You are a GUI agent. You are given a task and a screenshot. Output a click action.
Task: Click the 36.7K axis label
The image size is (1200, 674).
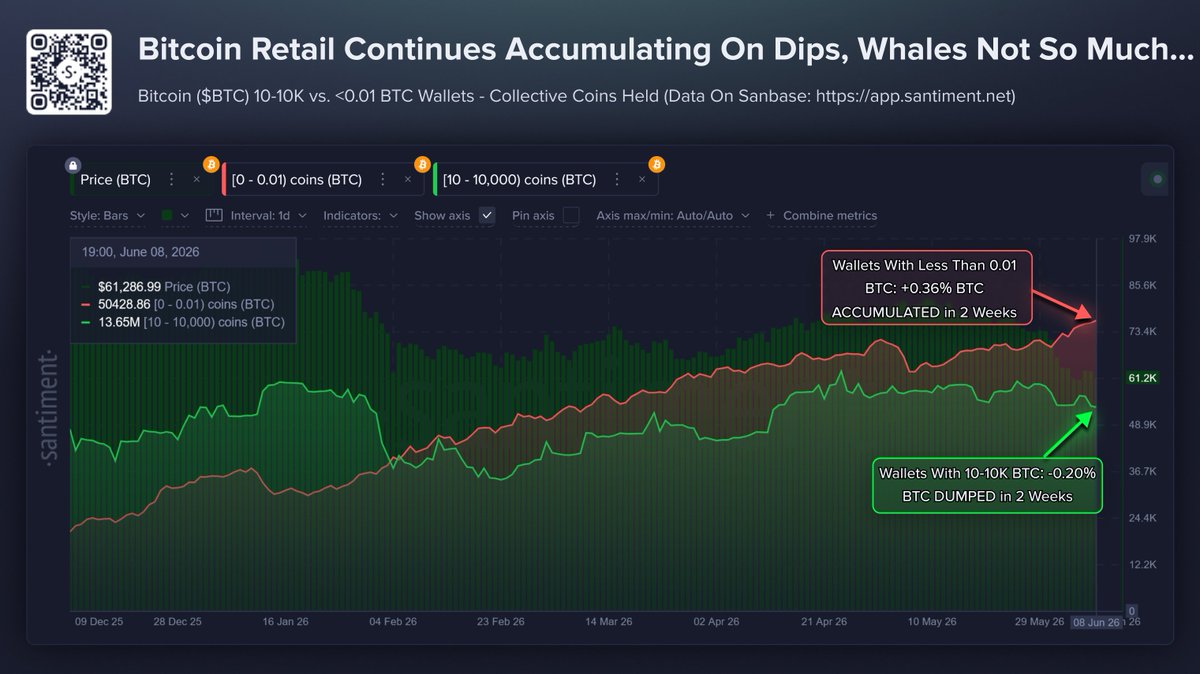(1142, 471)
